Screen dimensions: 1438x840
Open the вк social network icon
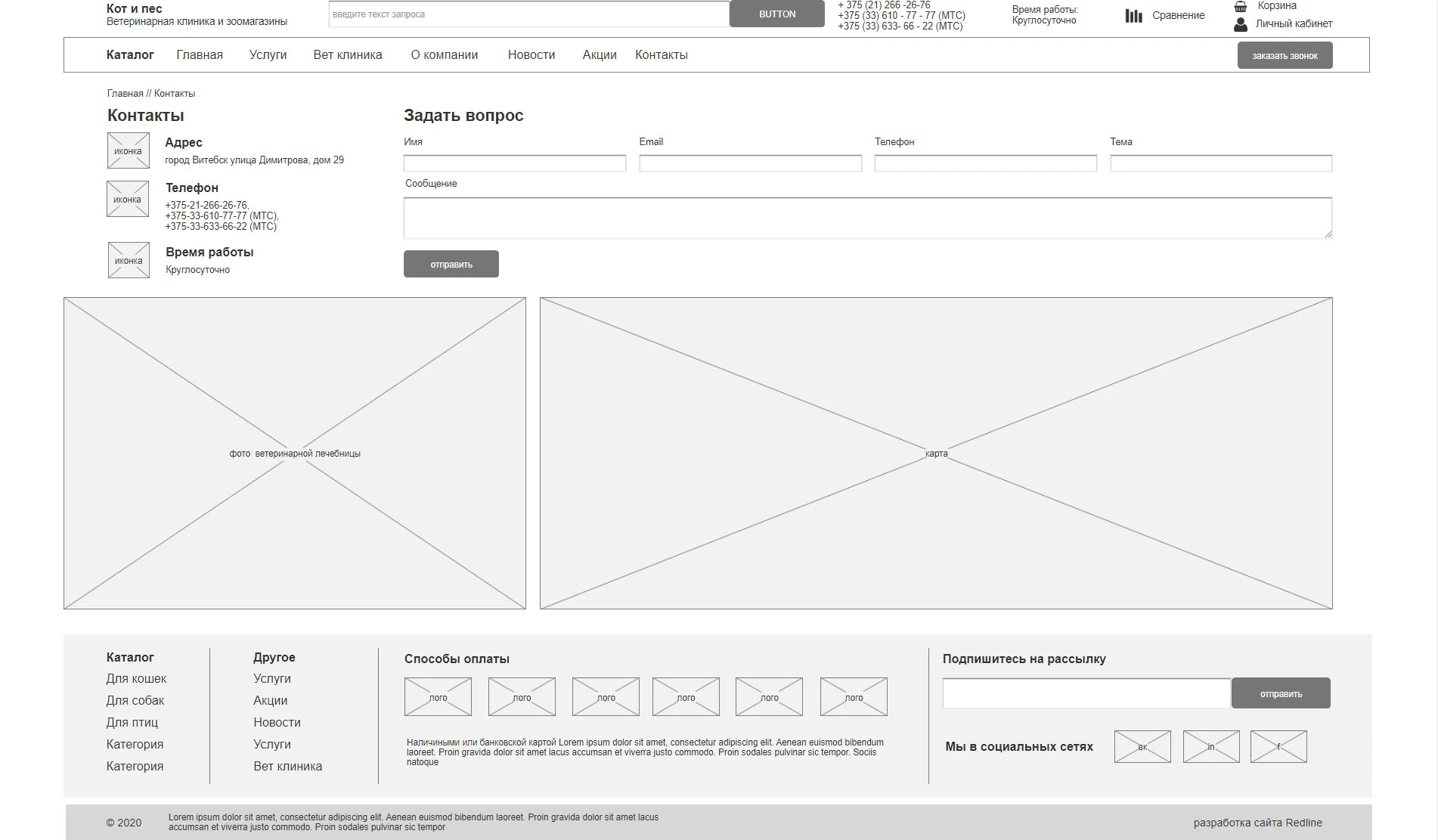point(1142,746)
